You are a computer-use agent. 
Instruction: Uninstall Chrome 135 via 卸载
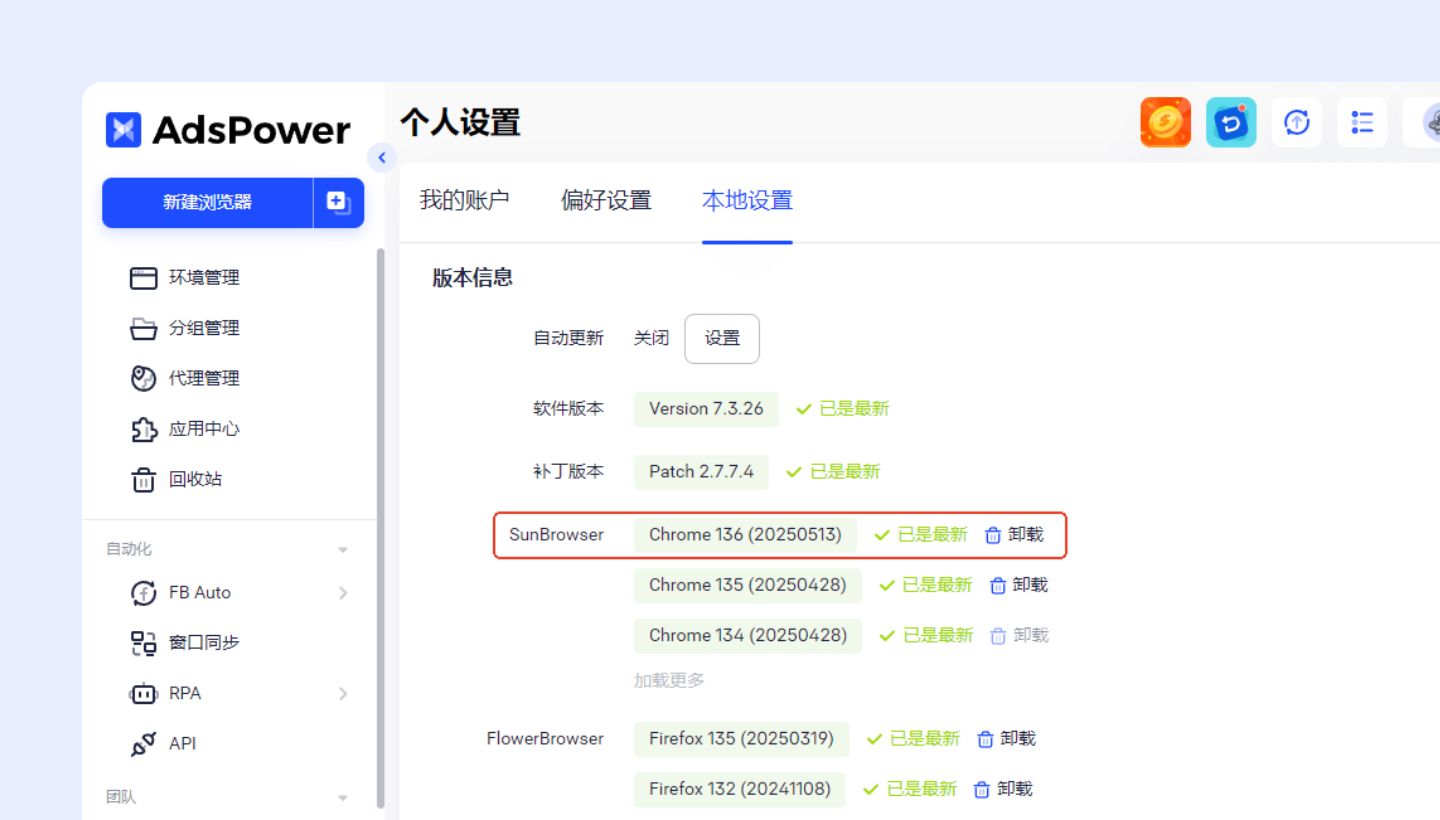(x=1030, y=585)
